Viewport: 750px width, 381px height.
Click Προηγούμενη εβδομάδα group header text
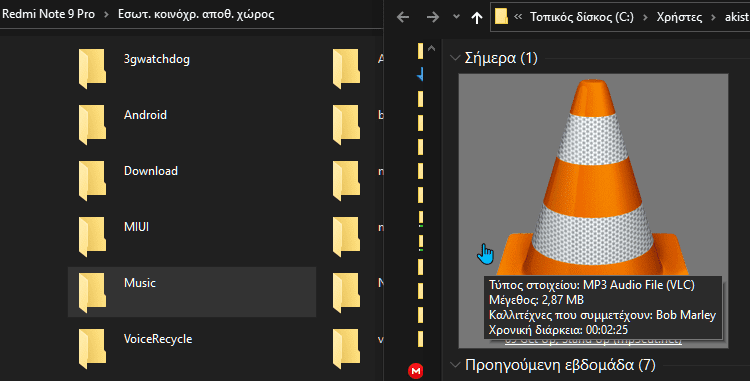(x=561, y=365)
